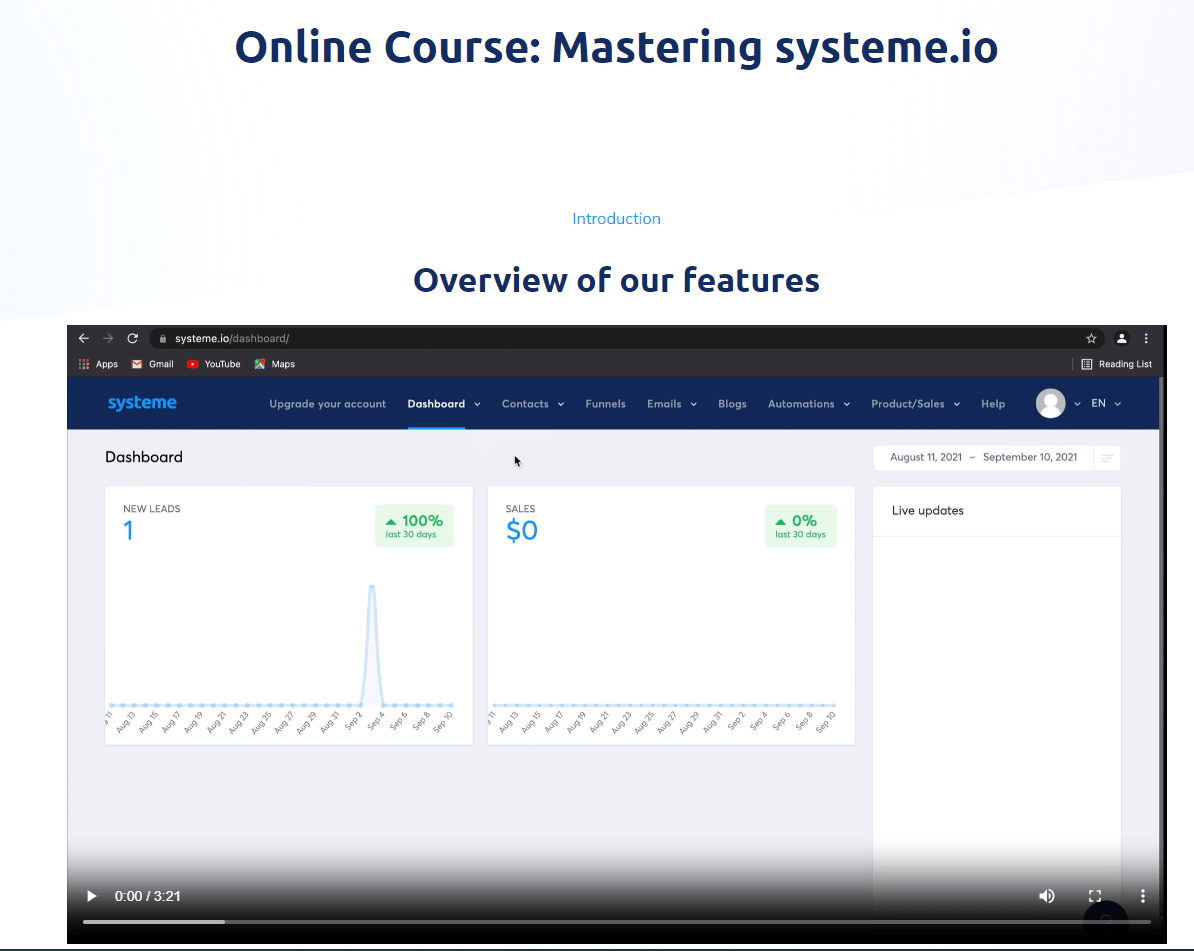Viewport: 1194px width, 951px height.
Task: Click the browser profile avatar icon
Action: [x=1121, y=338]
